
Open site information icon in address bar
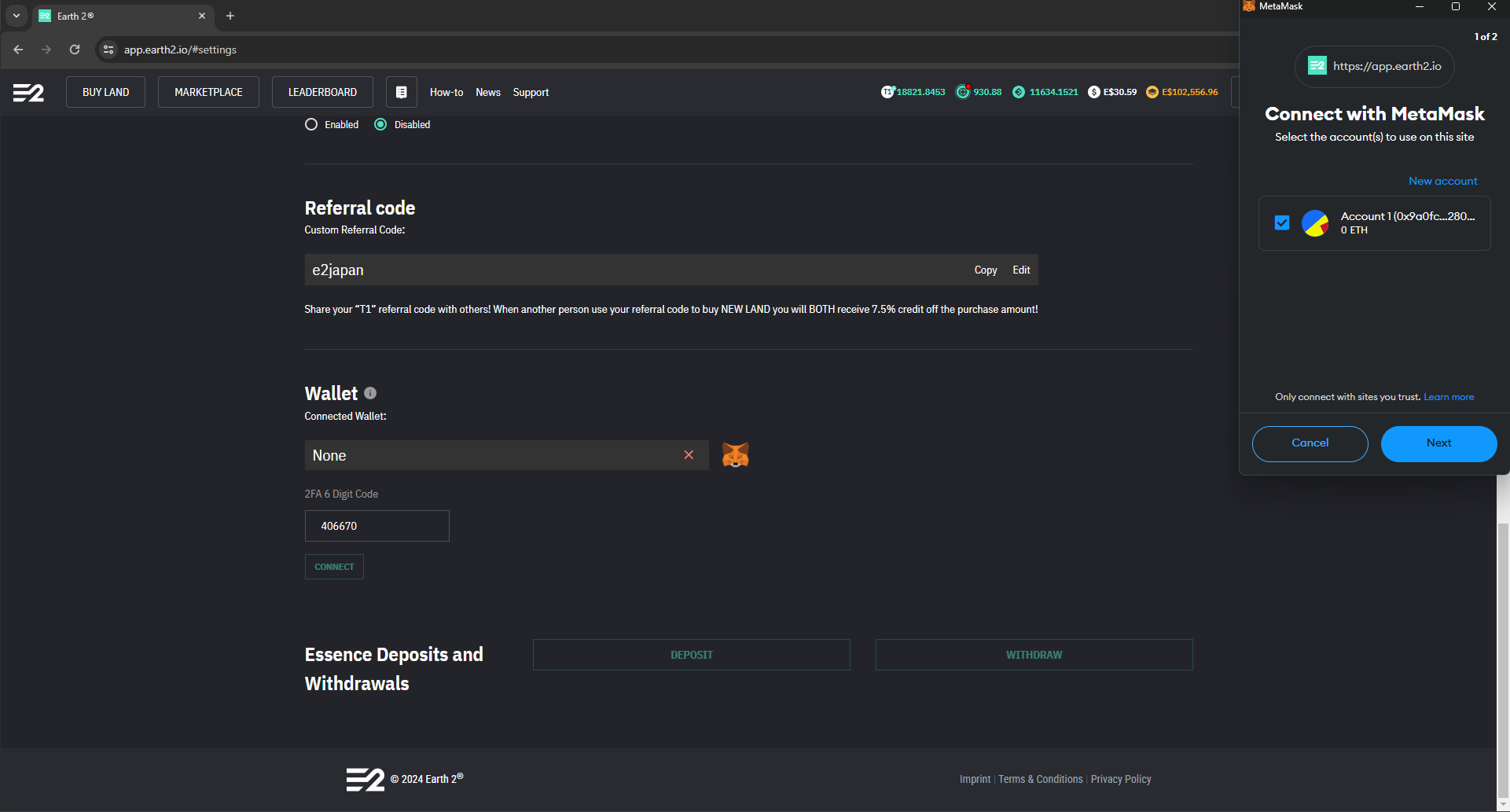coord(108,50)
